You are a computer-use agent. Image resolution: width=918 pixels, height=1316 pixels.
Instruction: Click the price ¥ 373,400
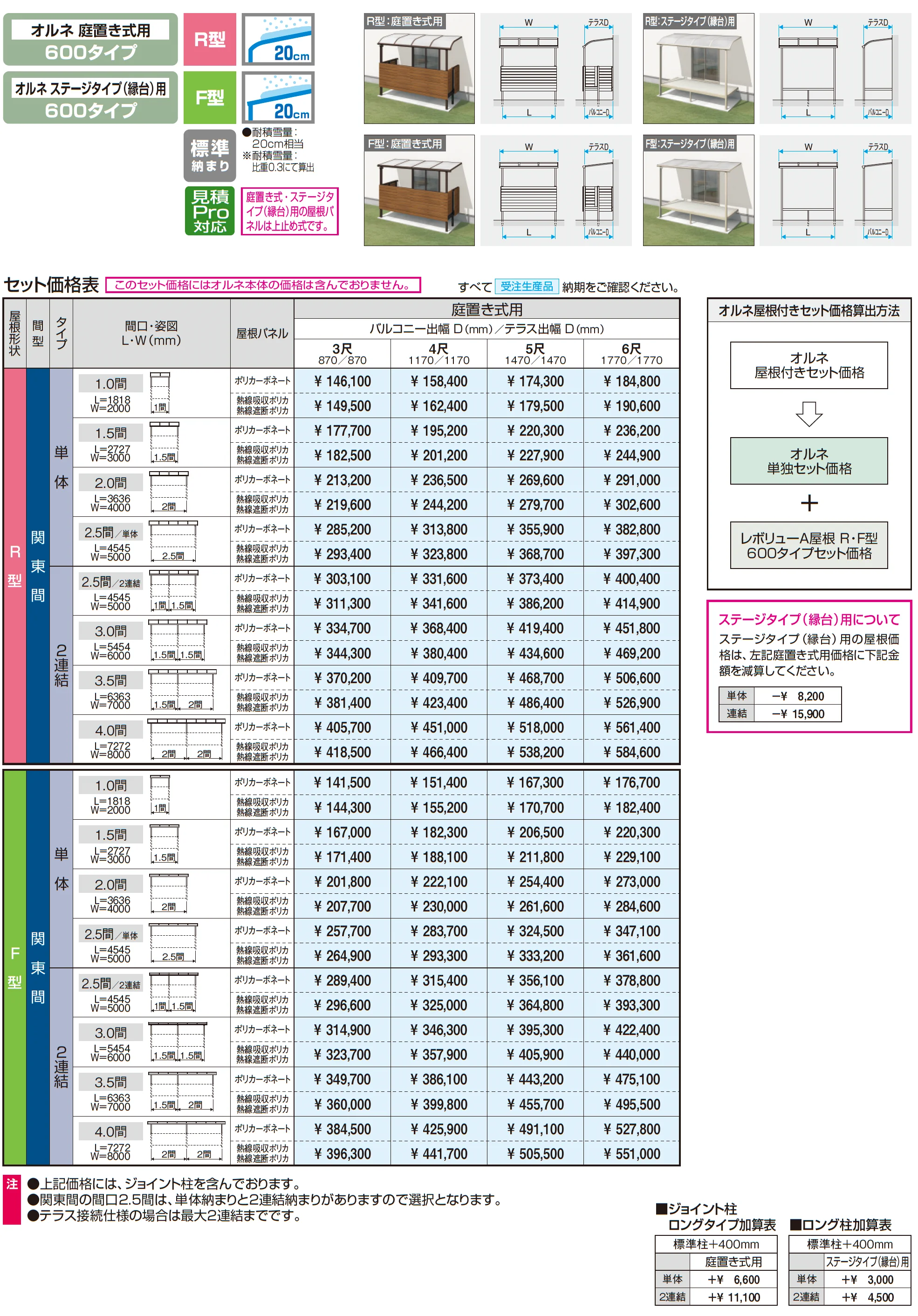click(x=535, y=579)
